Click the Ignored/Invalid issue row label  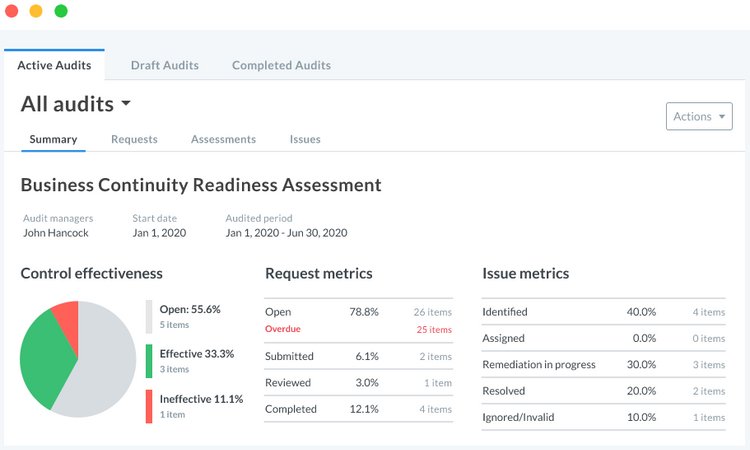tap(518, 417)
